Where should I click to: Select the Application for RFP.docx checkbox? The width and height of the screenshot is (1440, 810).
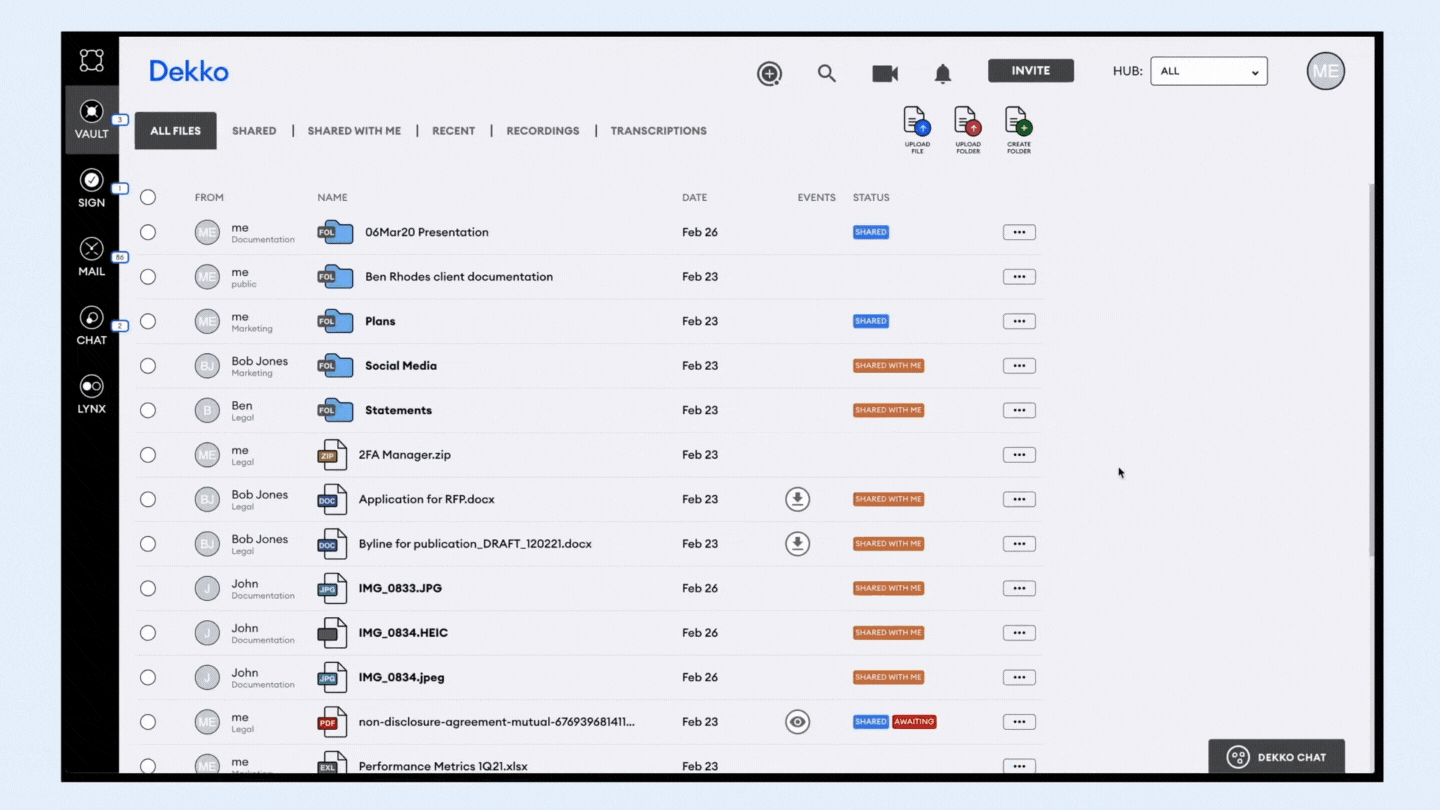pyautogui.click(x=148, y=499)
